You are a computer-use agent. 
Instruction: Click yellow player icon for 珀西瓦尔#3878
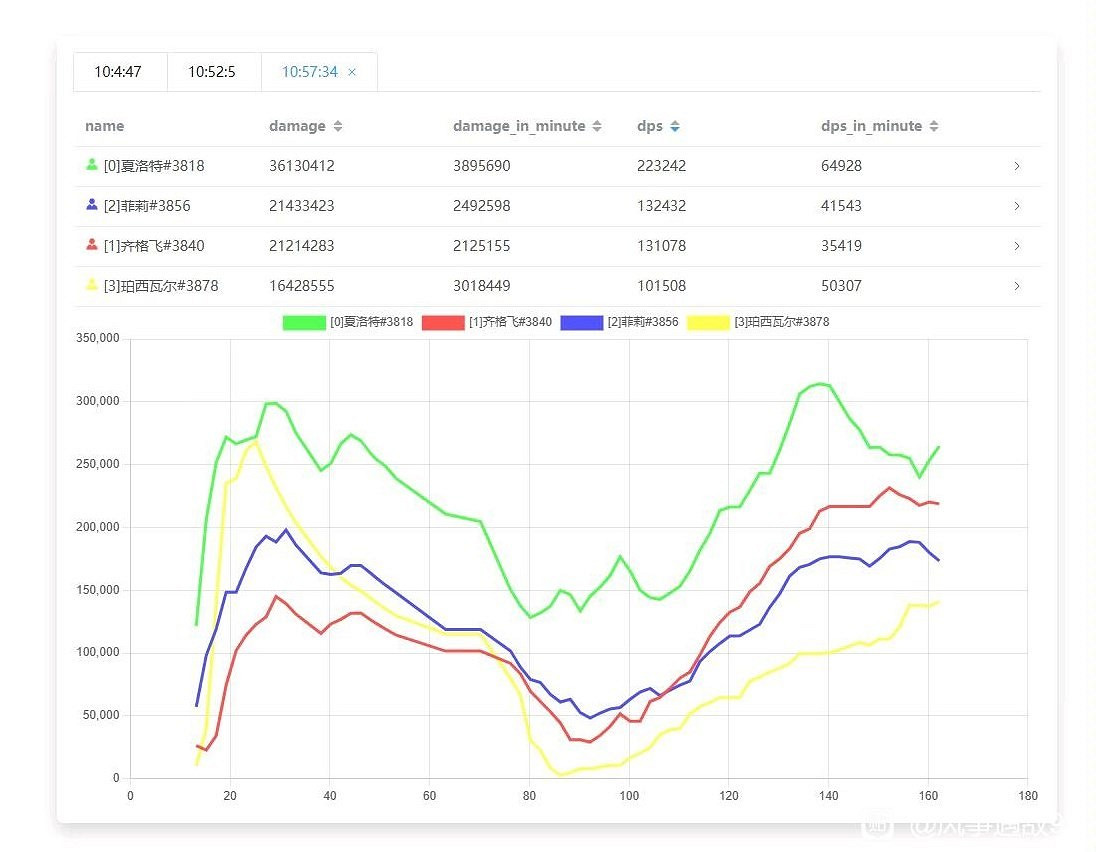92,285
